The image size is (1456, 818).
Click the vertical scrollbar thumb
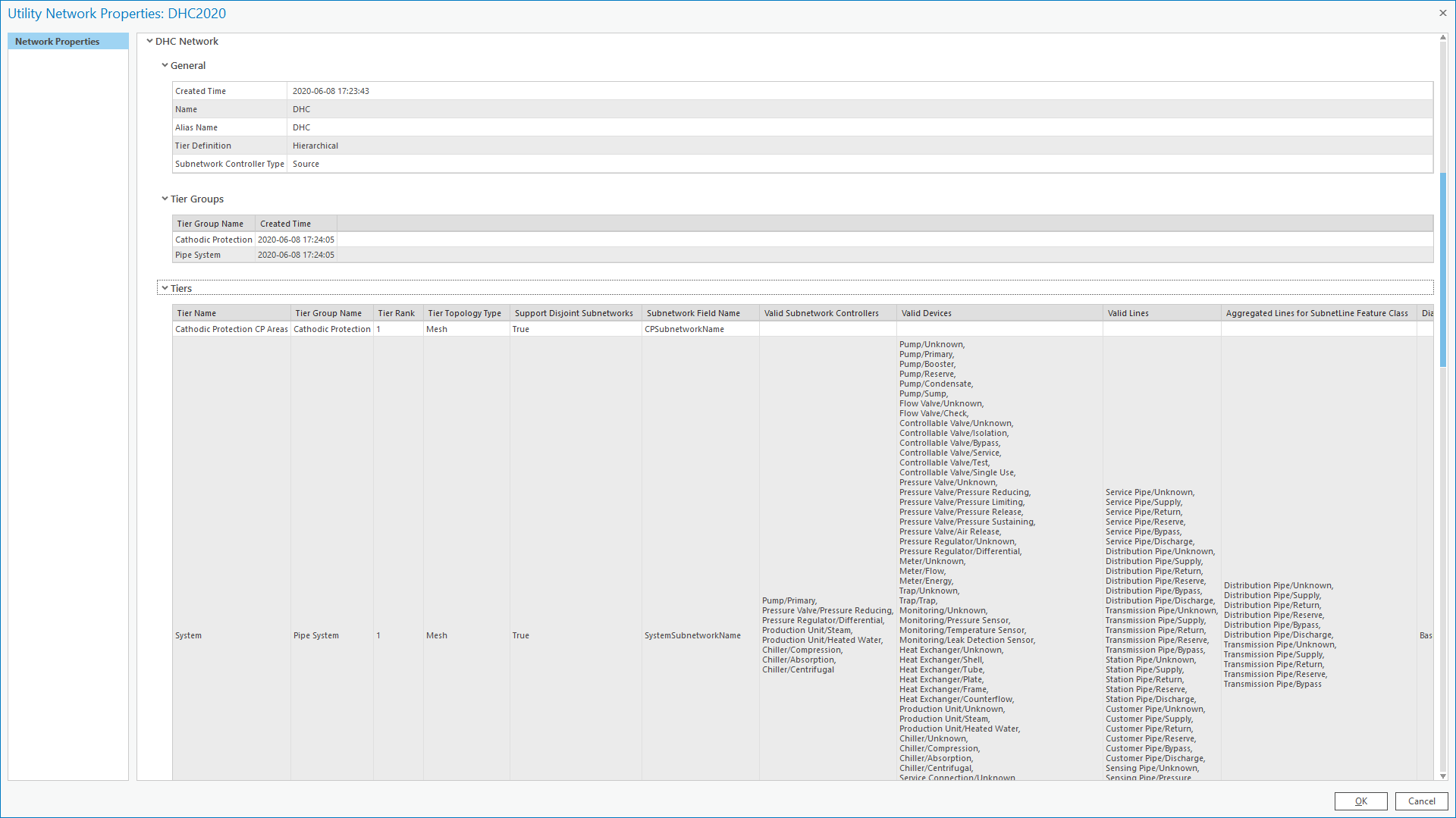point(1443,270)
